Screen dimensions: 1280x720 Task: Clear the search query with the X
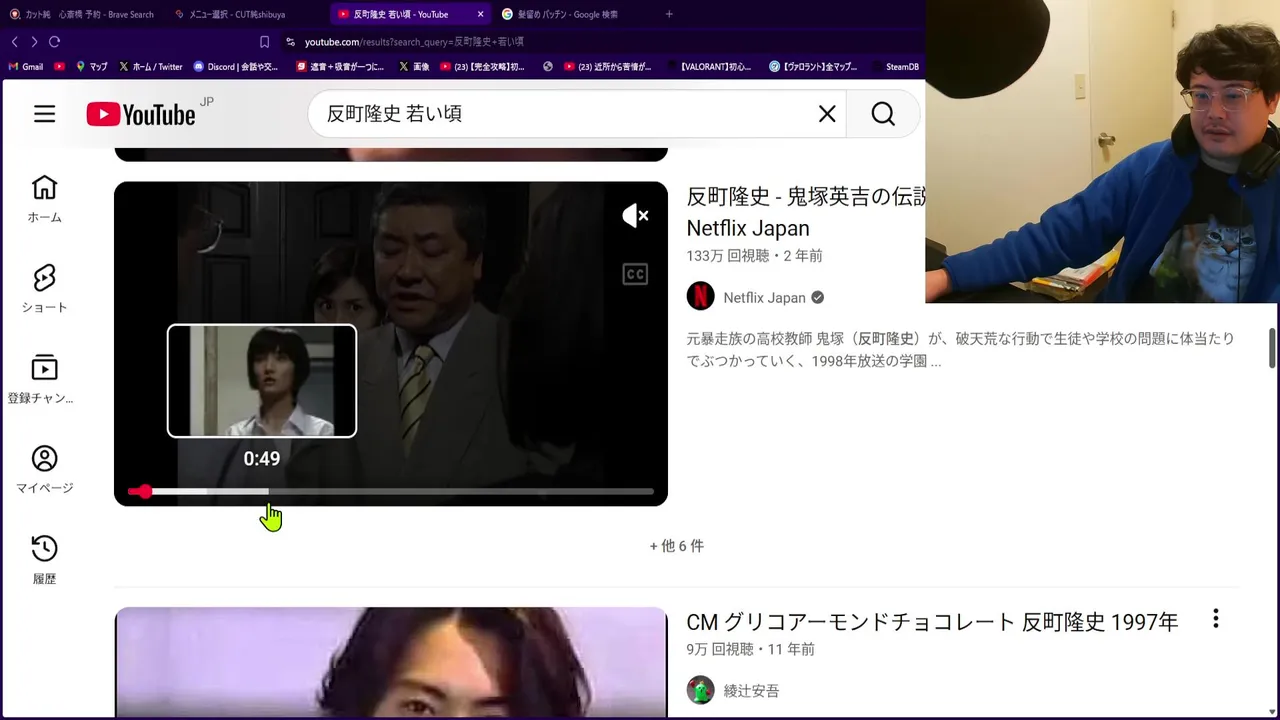(827, 114)
